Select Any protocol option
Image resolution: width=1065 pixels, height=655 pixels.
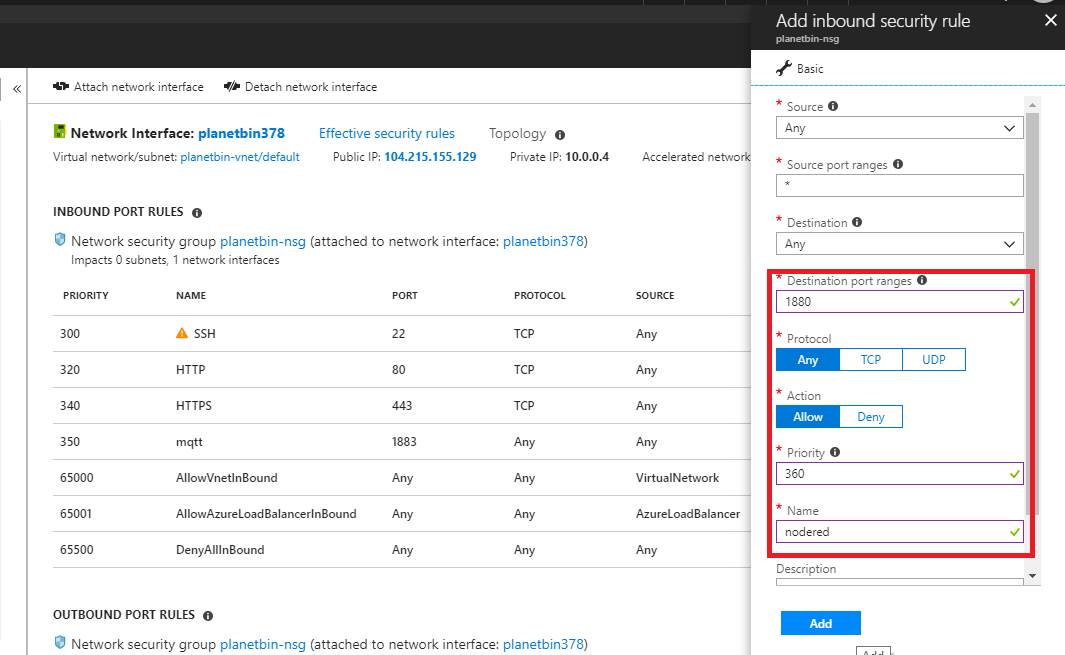(x=808, y=359)
